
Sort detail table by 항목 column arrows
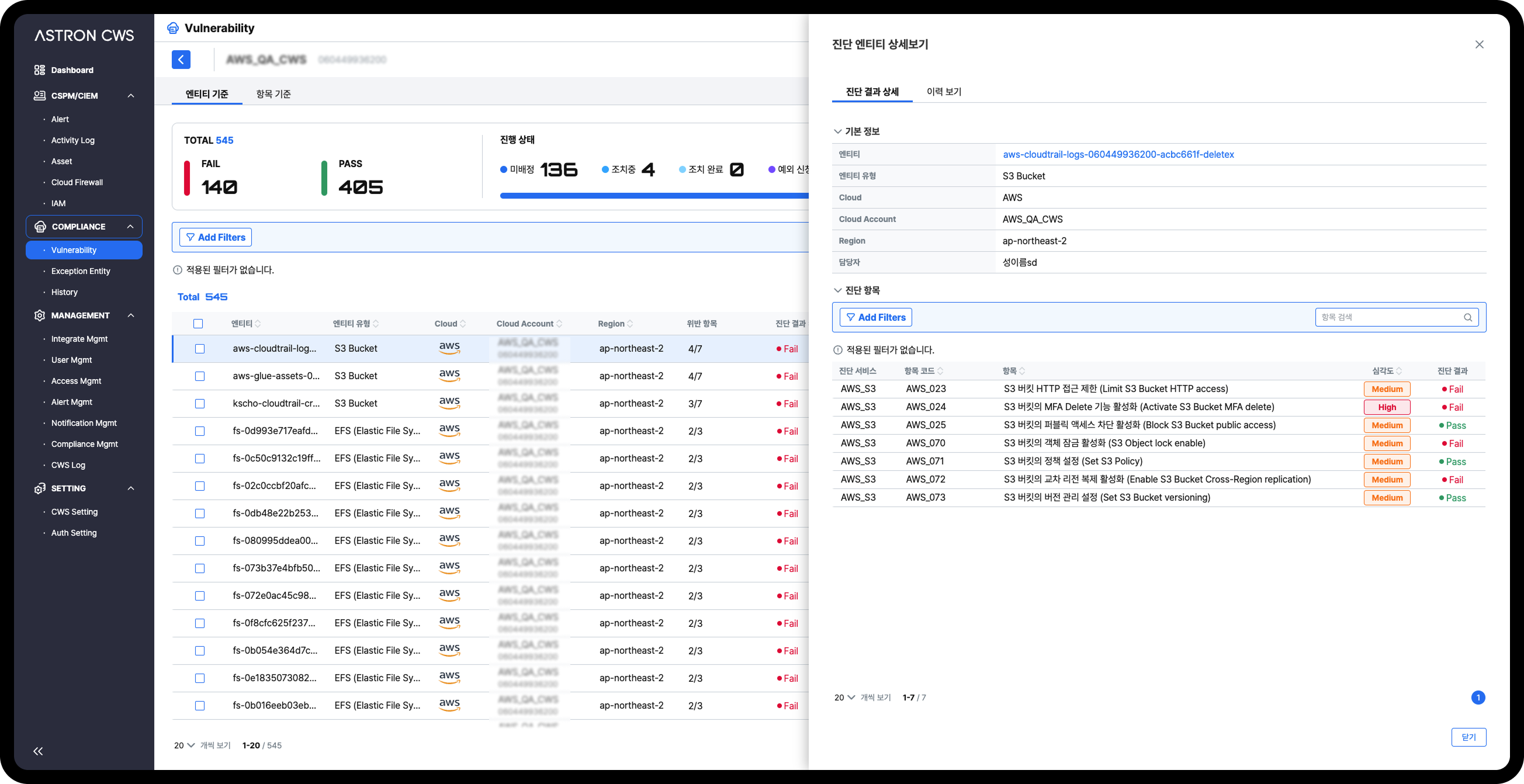1022,371
